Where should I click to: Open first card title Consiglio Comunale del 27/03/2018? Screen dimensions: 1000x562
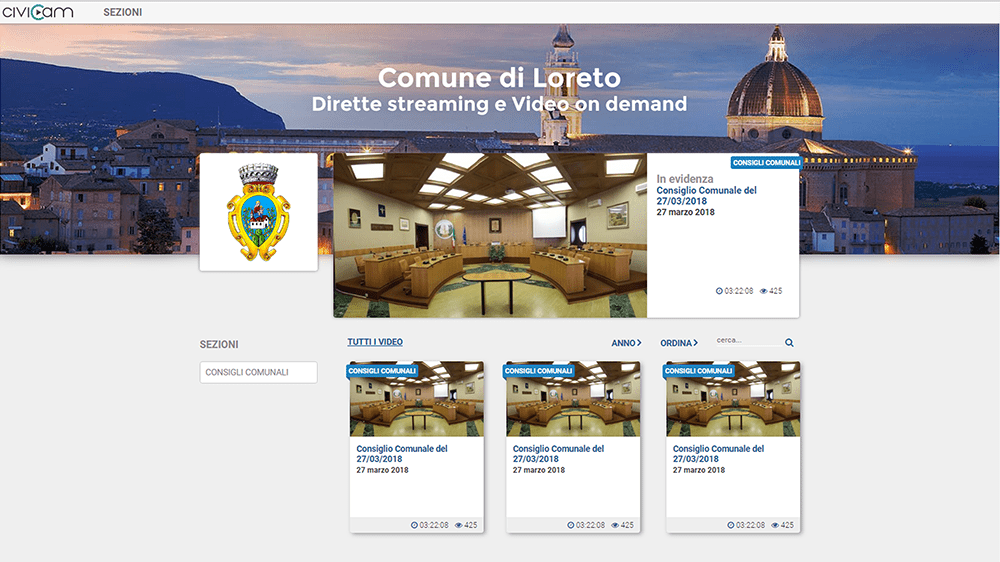pyautogui.click(x=402, y=454)
